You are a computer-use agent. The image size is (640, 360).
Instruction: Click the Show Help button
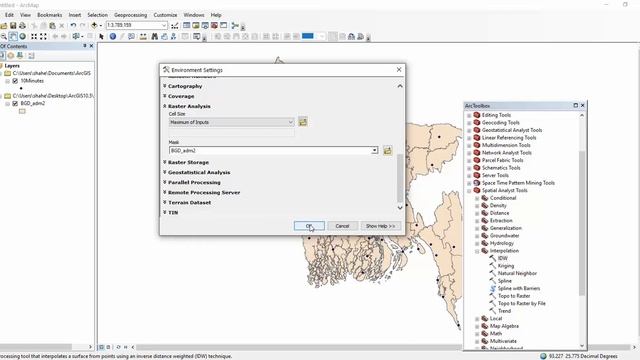click(x=380, y=226)
